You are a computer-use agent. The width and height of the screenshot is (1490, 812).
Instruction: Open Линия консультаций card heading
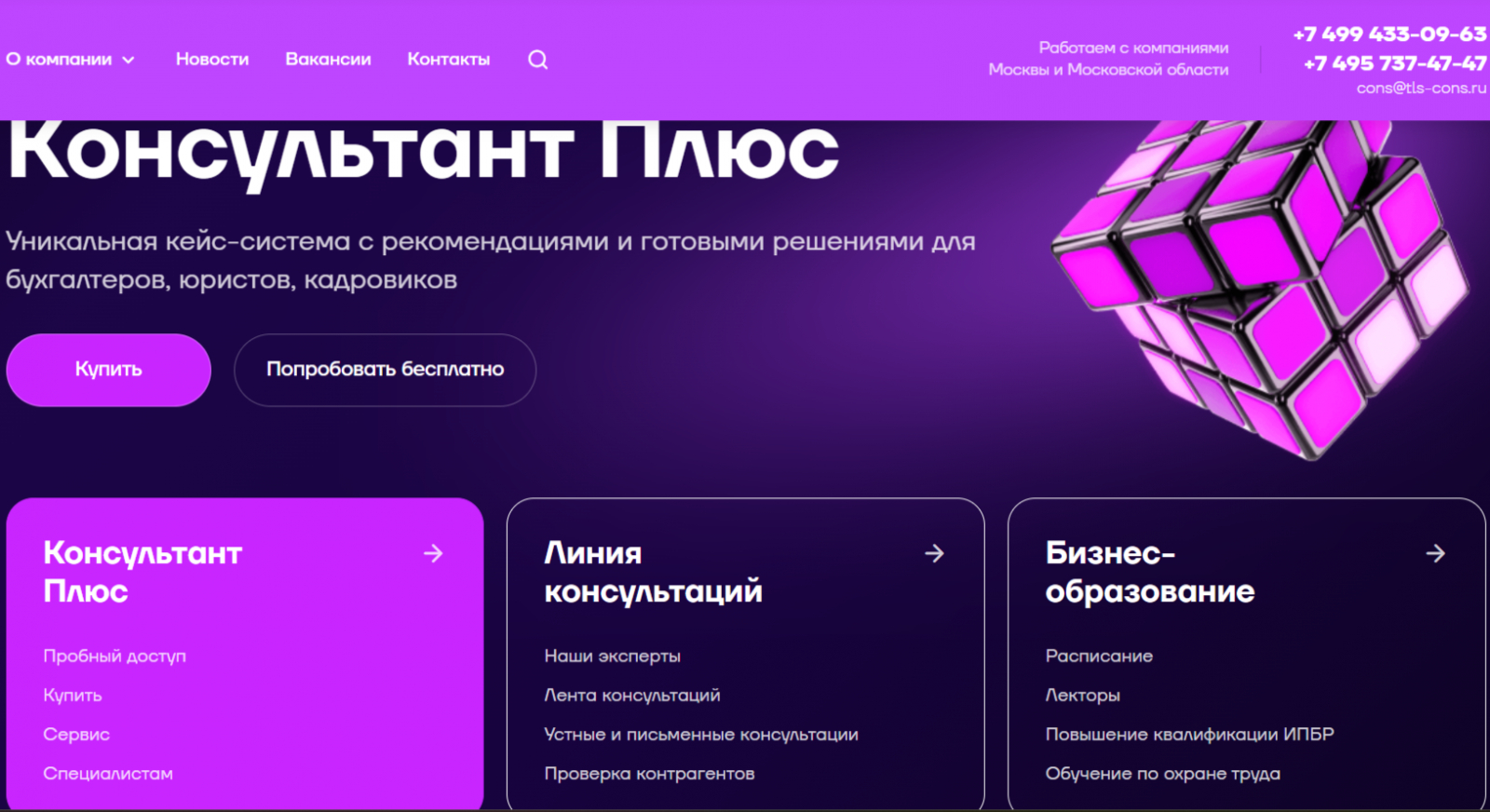point(653,572)
